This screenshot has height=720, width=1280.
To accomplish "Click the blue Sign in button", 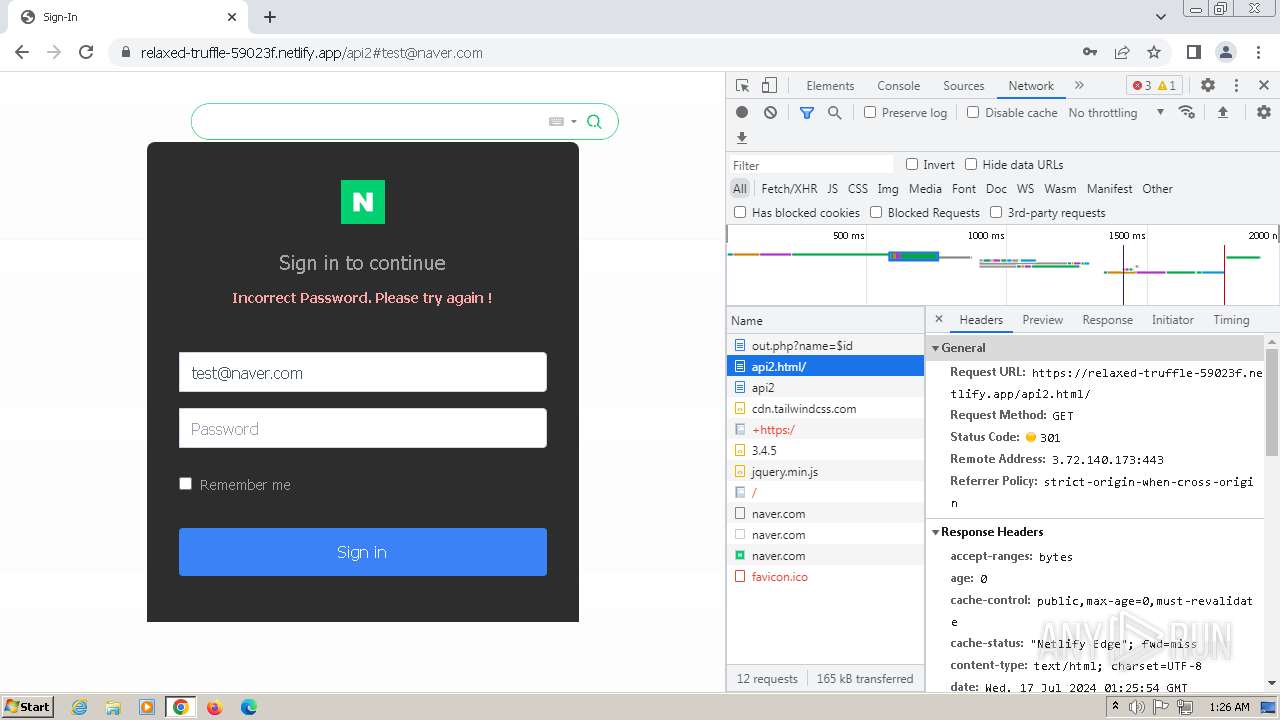I will coord(363,552).
